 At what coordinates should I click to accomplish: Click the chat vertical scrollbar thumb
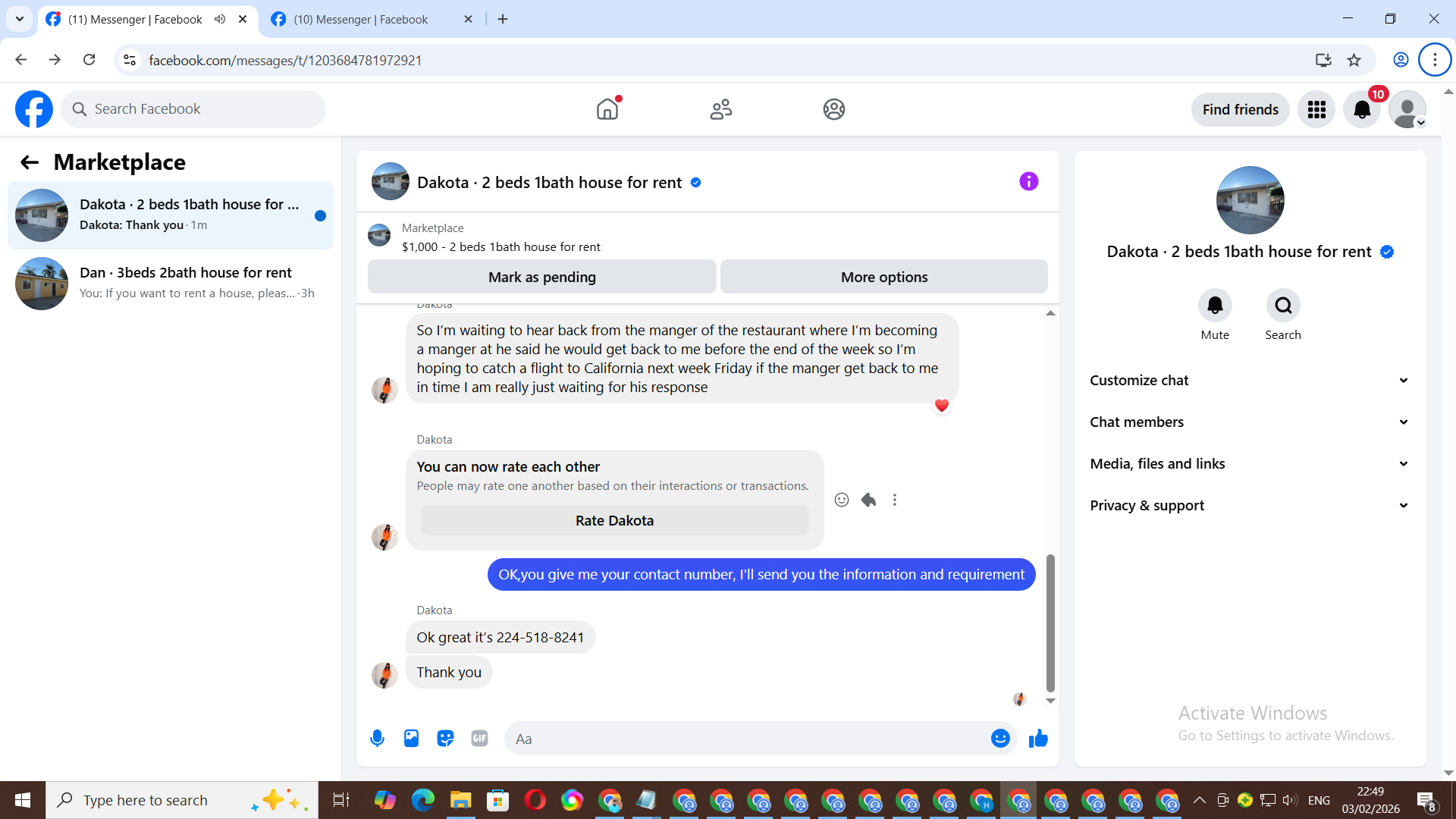click(x=1050, y=622)
